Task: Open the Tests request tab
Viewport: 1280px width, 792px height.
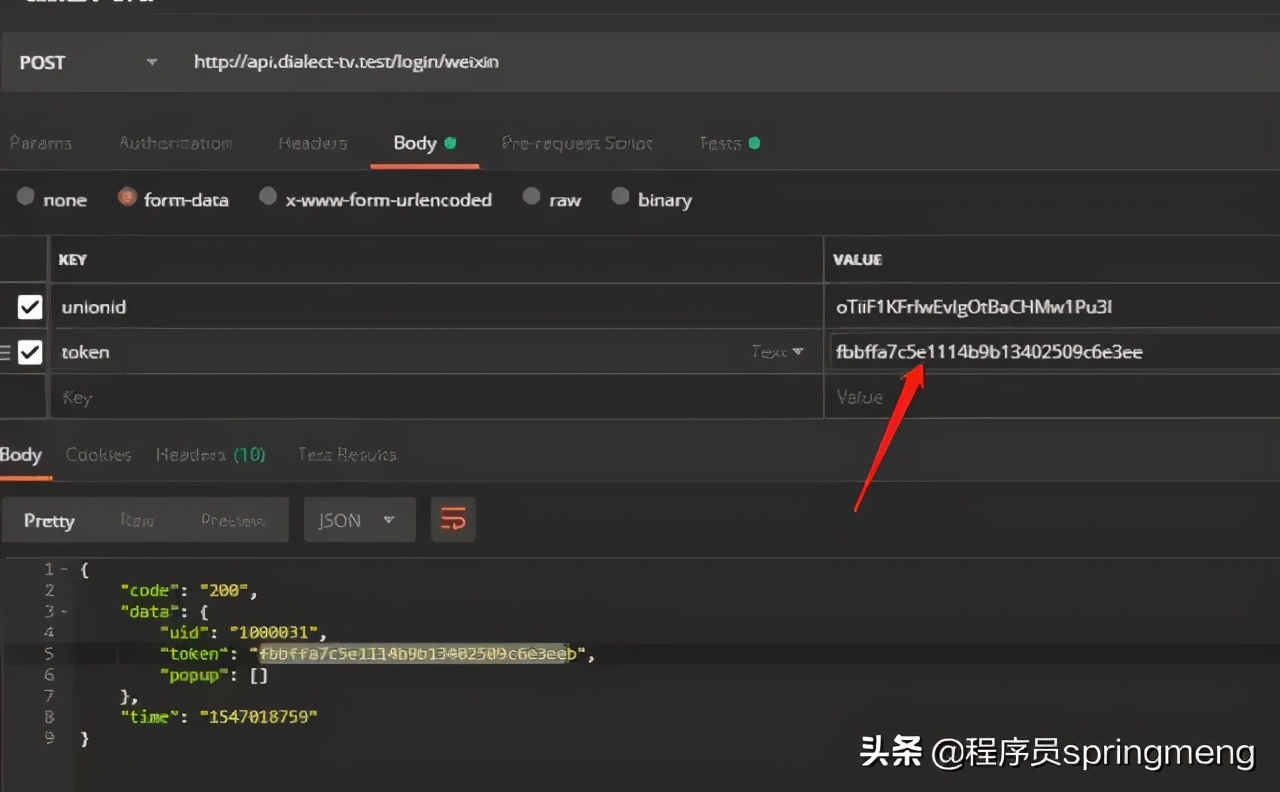Action: click(x=729, y=143)
